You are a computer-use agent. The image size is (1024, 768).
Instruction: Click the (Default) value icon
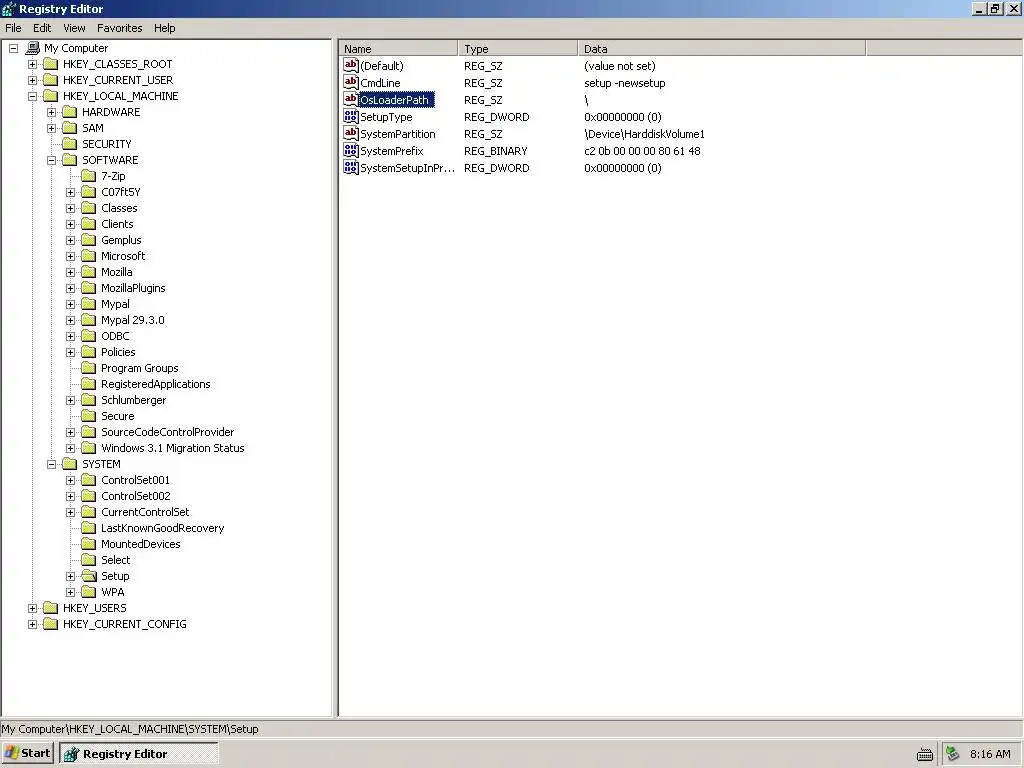point(351,65)
